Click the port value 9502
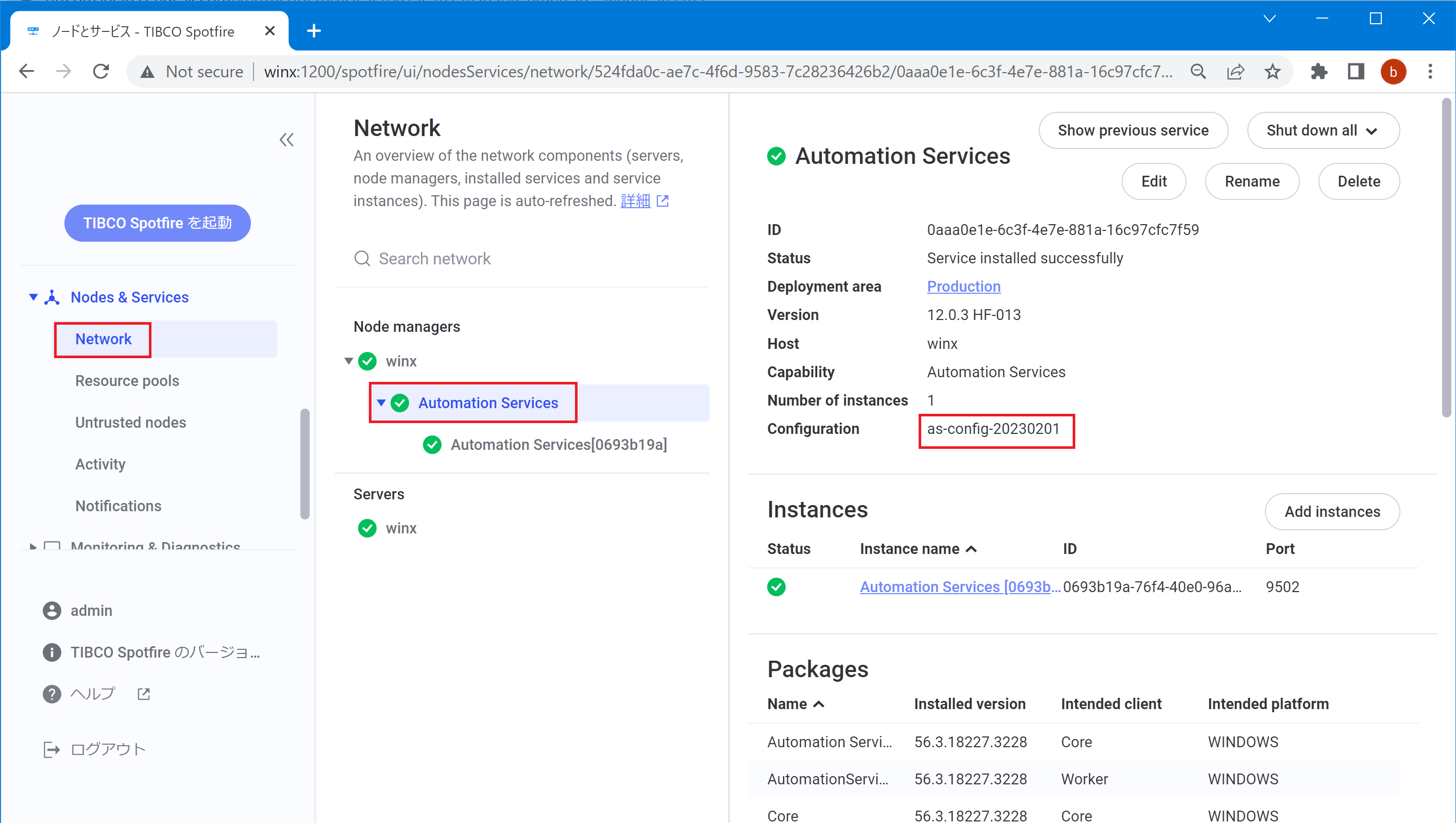1456x823 pixels. tap(1282, 587)
